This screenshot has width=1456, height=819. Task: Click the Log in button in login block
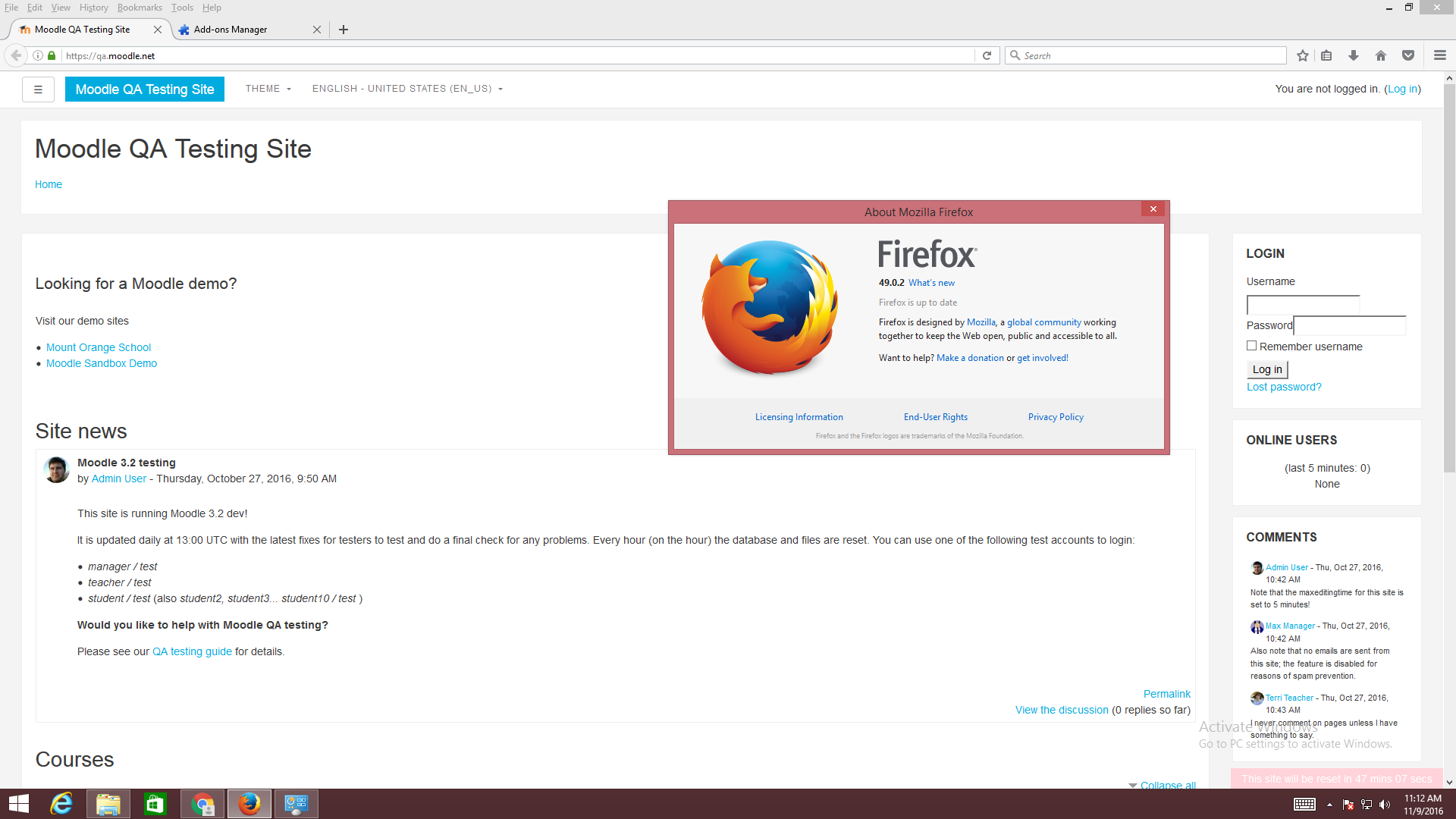[x=1267, y=369]
